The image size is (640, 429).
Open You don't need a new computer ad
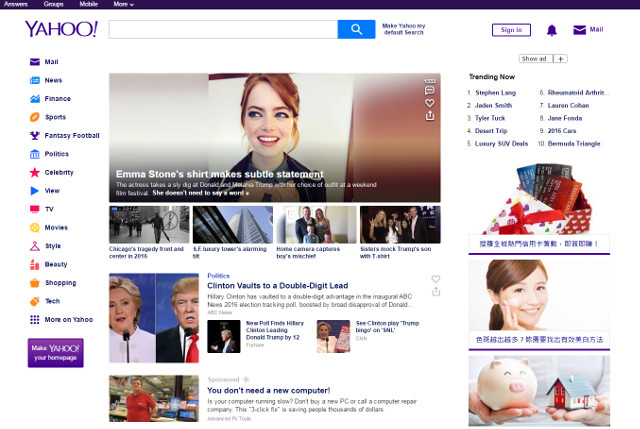(269, 391)
